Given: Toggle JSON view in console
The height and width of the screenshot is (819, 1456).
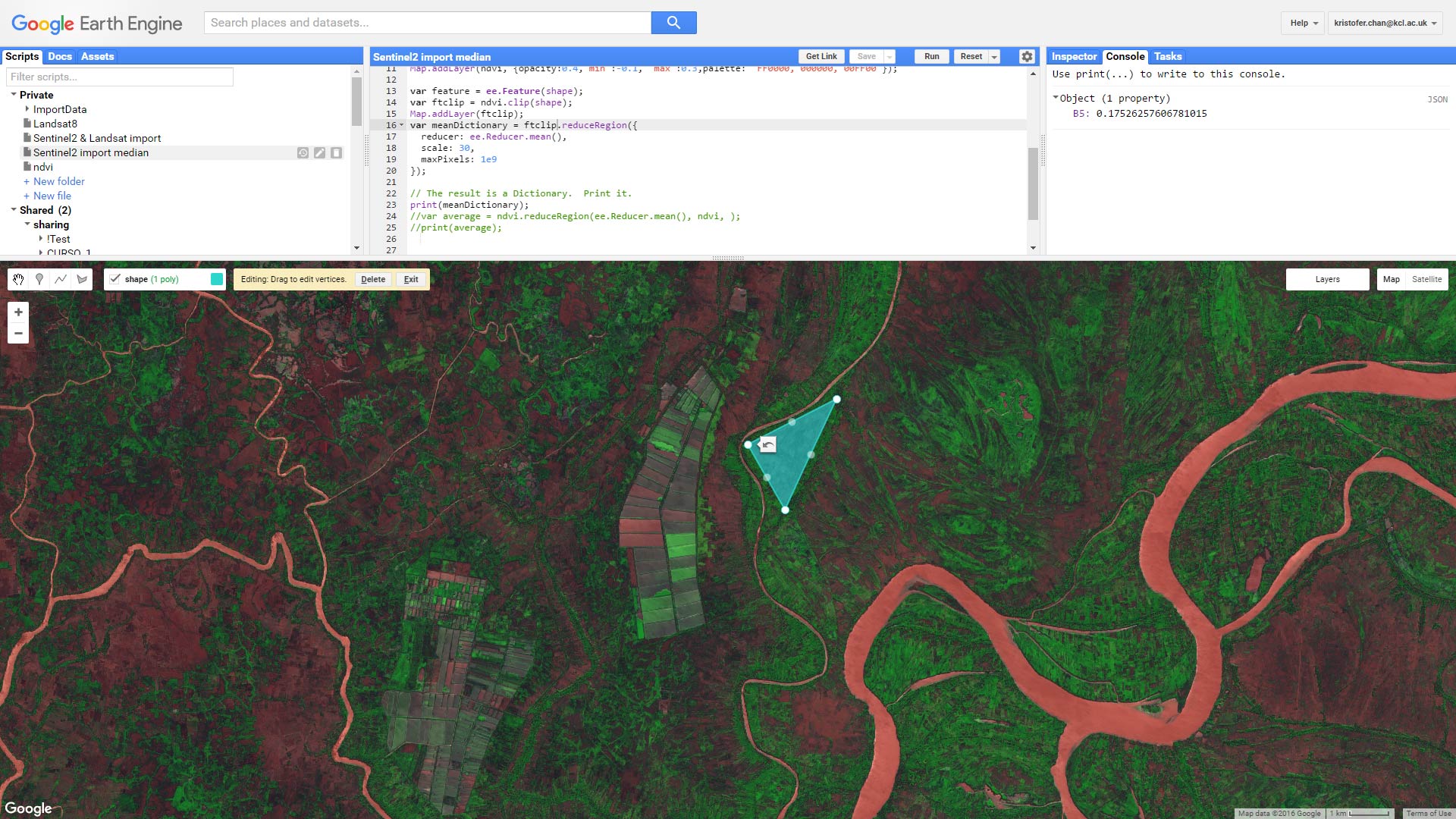Looking at the screenshot, I should pyautogui.click(x=1437, y=99).
